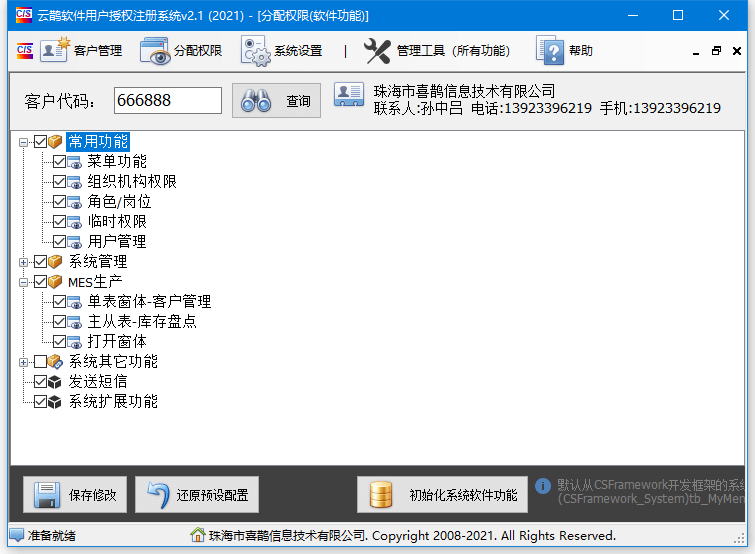Toggle the 系统其它功能 checkbox
Image resolution: width=755 pixels, height=554 pixels.
(40, 361)
